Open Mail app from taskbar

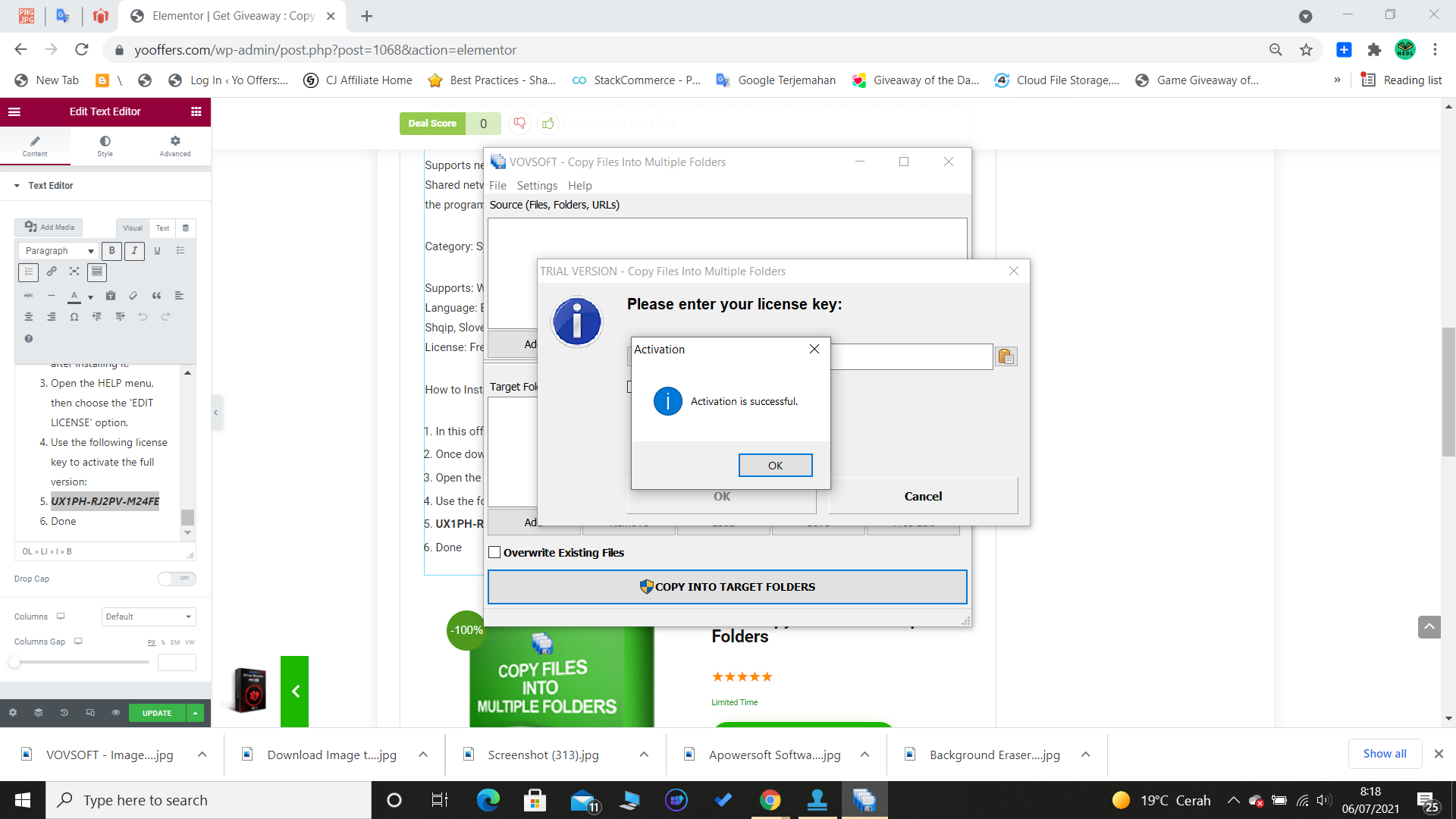[x=582, y=800]
